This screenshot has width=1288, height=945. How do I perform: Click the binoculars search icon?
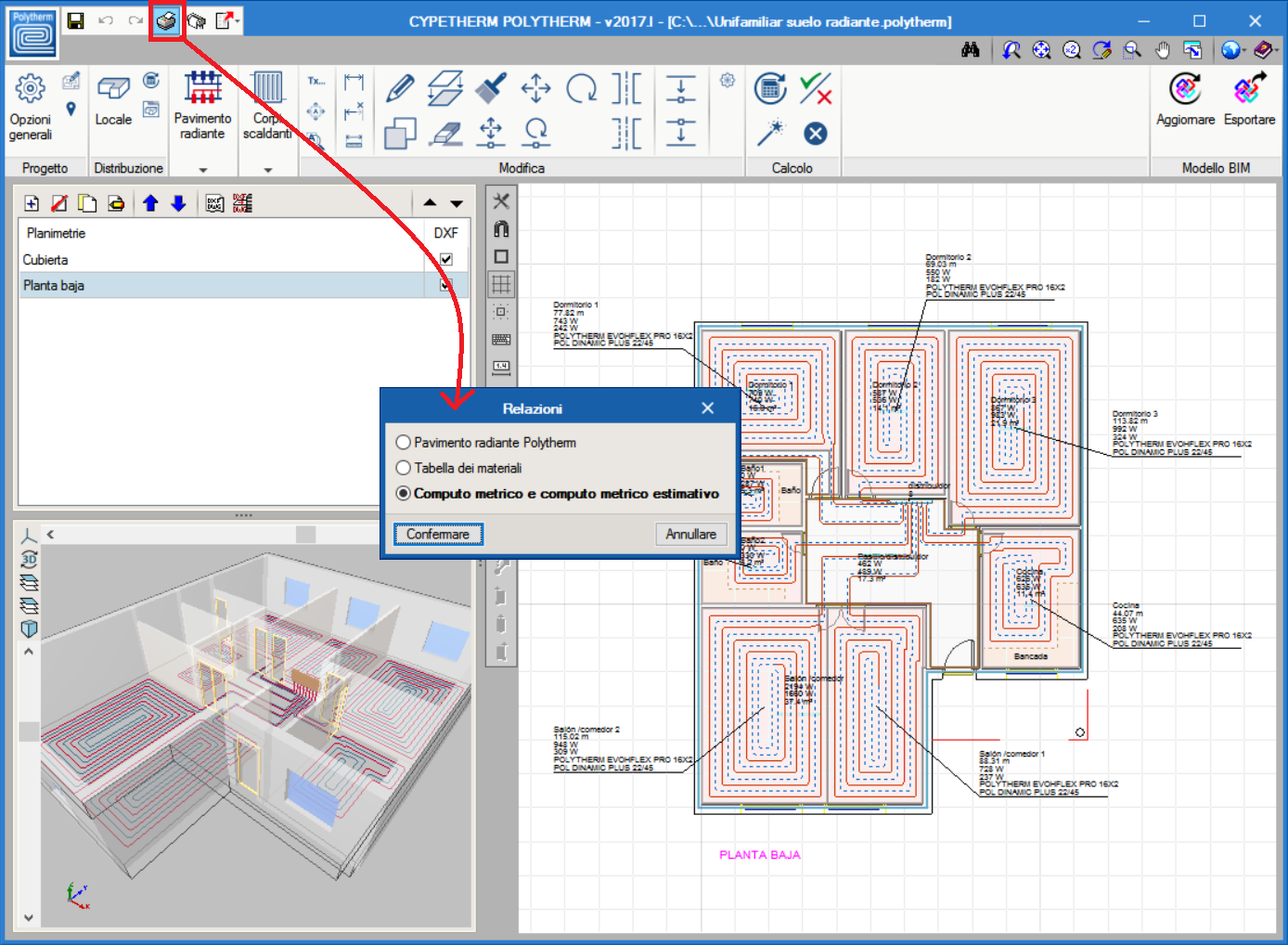[971, 50]
